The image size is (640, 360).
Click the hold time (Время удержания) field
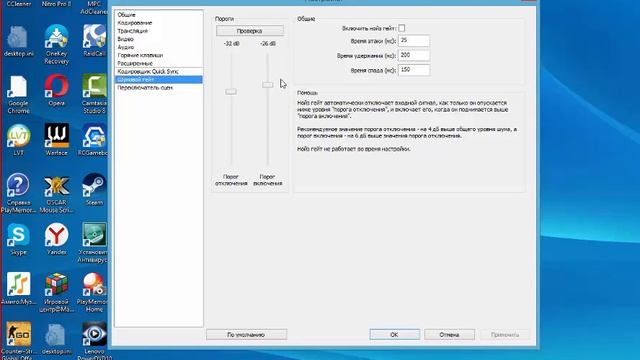click(413, 55)
